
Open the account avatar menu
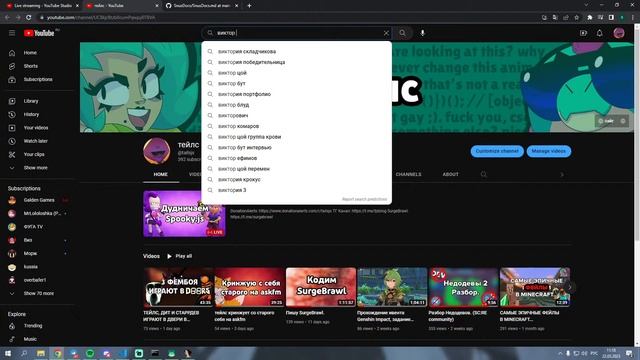[619, 33]
